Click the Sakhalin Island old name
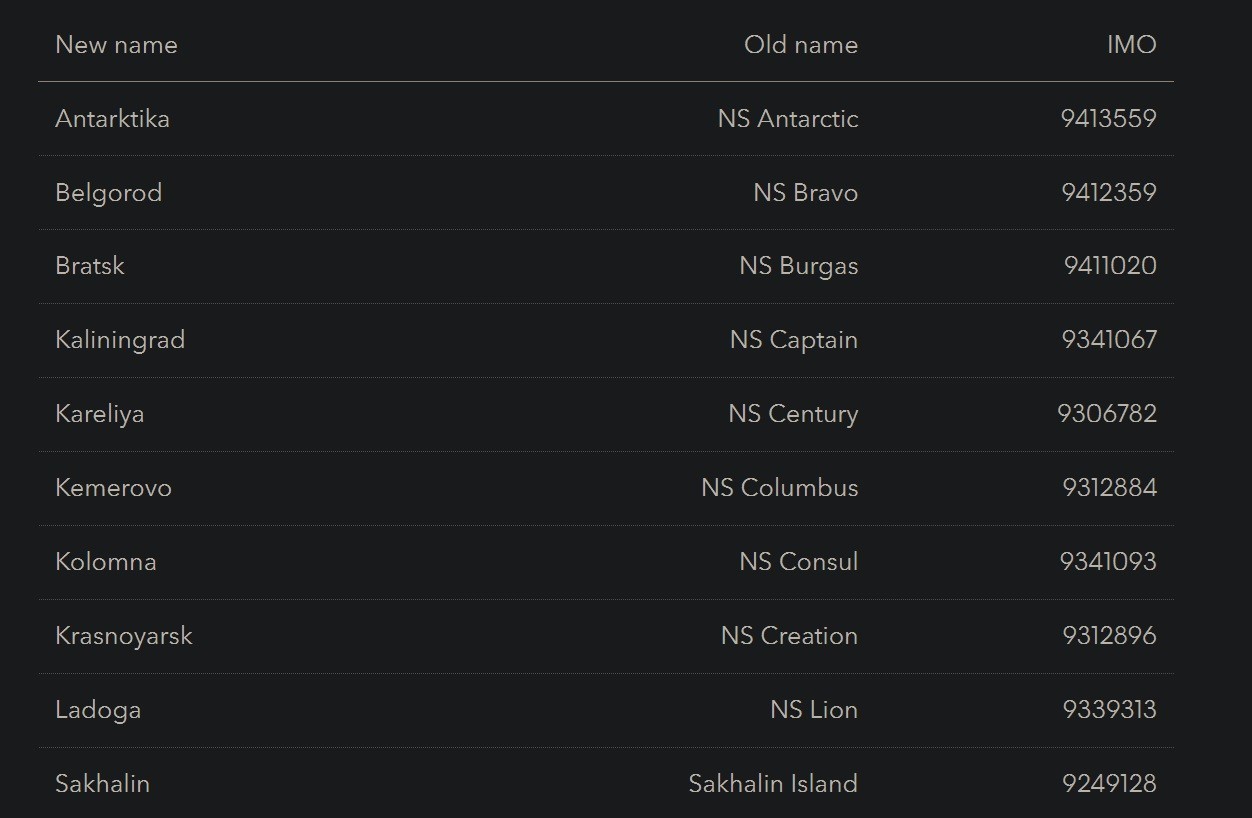This screenshot has height=818, width=1252. (772, 784)
